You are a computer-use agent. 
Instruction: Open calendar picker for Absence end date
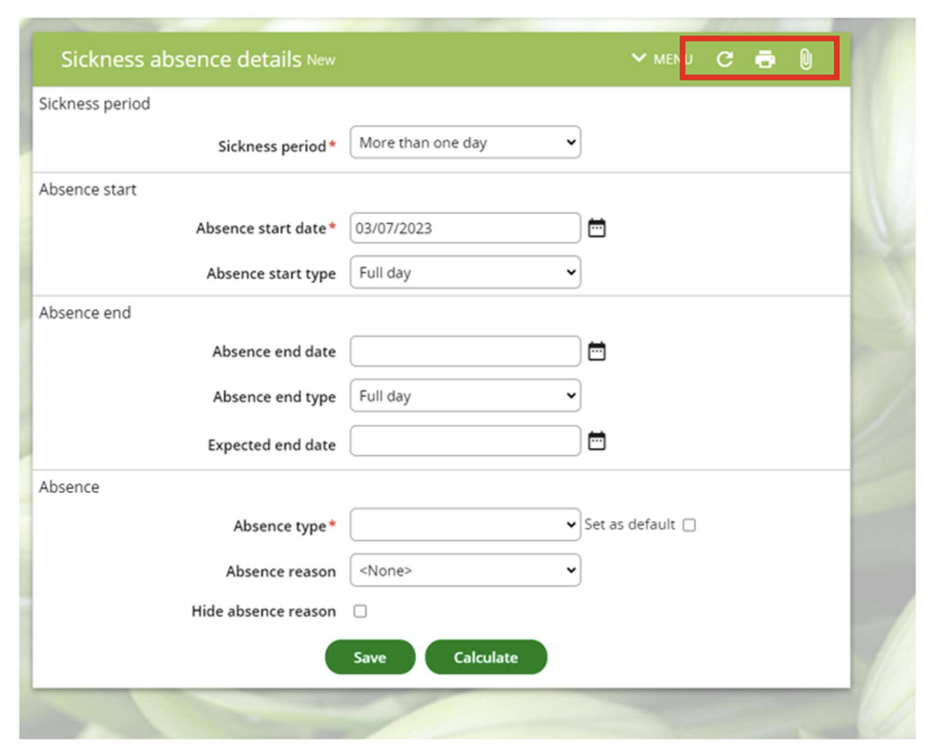597,352
